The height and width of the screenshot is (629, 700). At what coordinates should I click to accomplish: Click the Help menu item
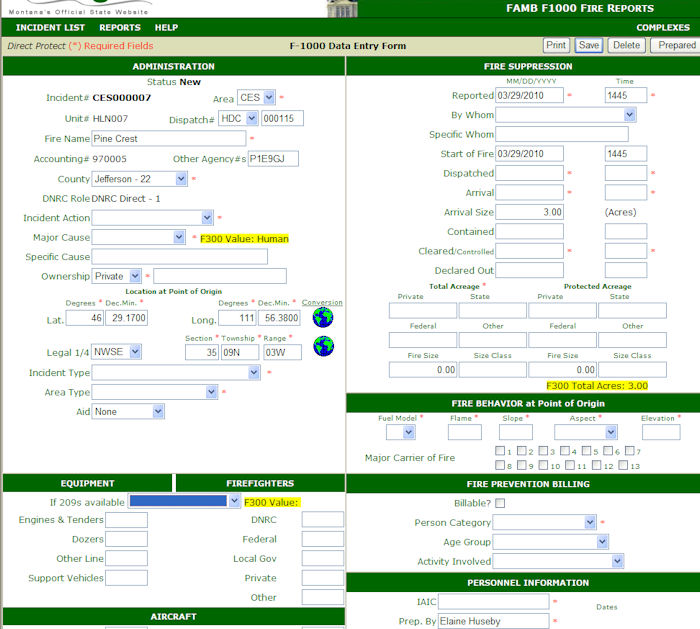pyautogui.click(x=166, y=28)
